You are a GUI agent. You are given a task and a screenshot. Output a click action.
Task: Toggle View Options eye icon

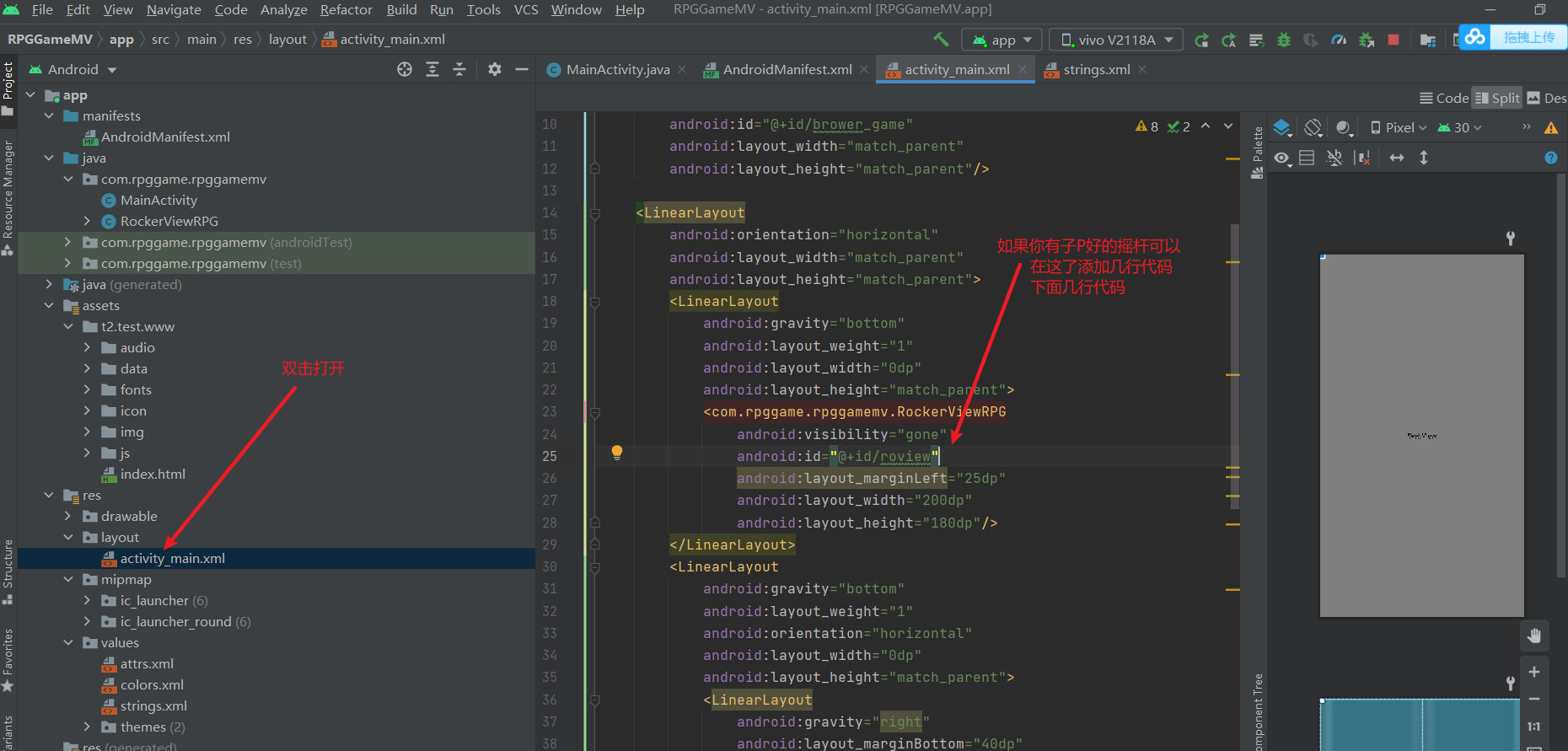pyautogui.click(x=1282, y=158)
